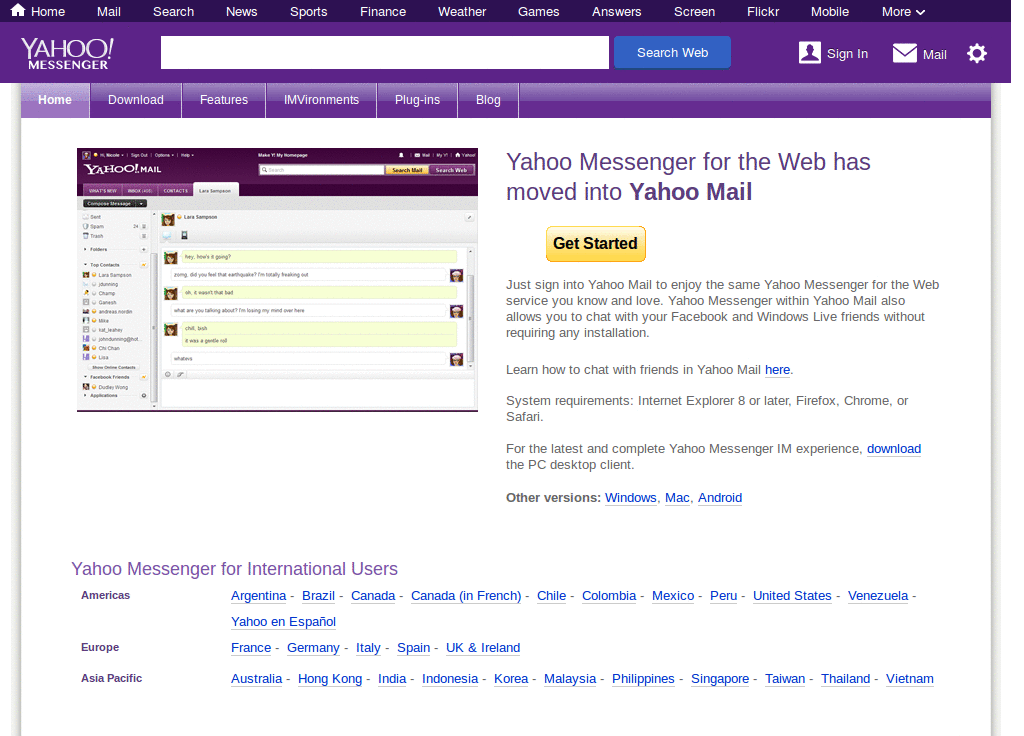
Task: Click the house icon beside Home
Action: (18, 10)
